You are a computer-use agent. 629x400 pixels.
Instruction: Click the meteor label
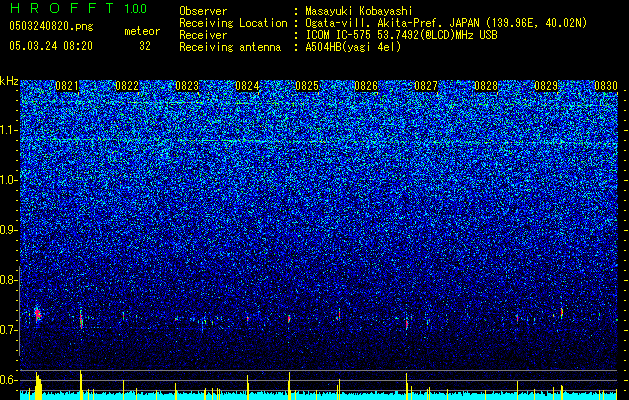point(142,31)
